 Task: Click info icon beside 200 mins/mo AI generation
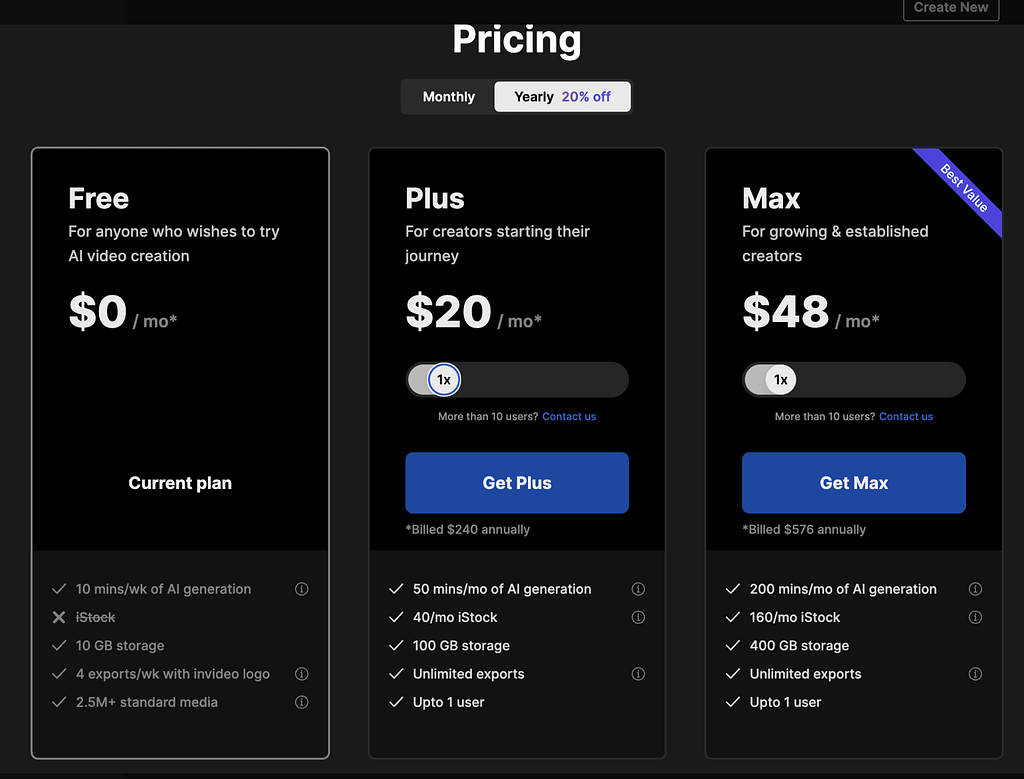pyautogui.click(x=976, y=590)
